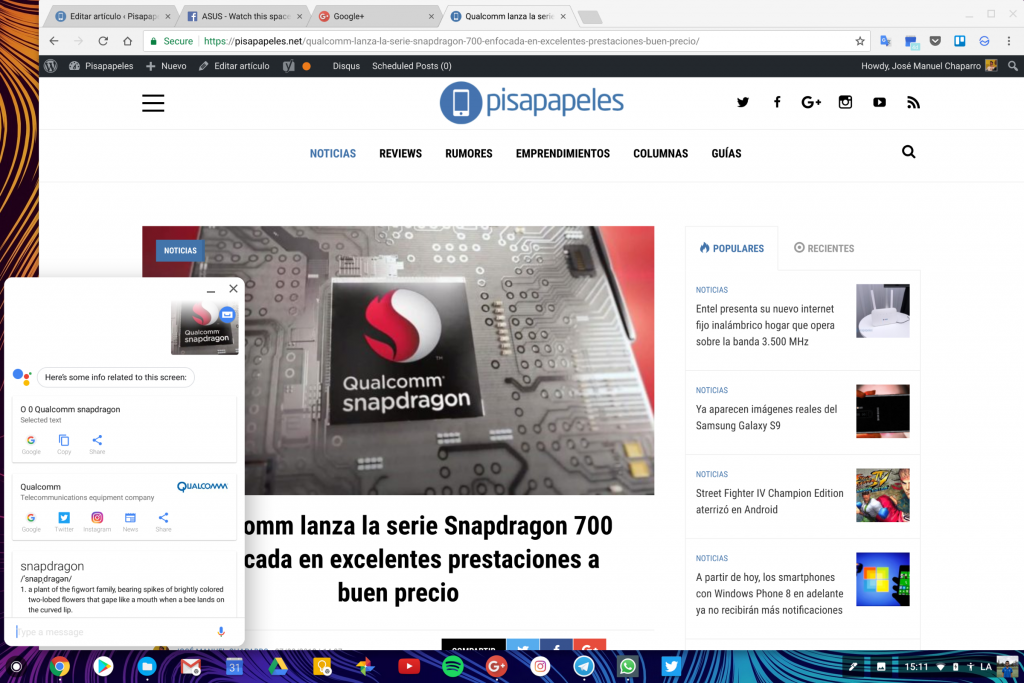
Task: Open Spotify from the shelf
Action: tap(453, 666)
